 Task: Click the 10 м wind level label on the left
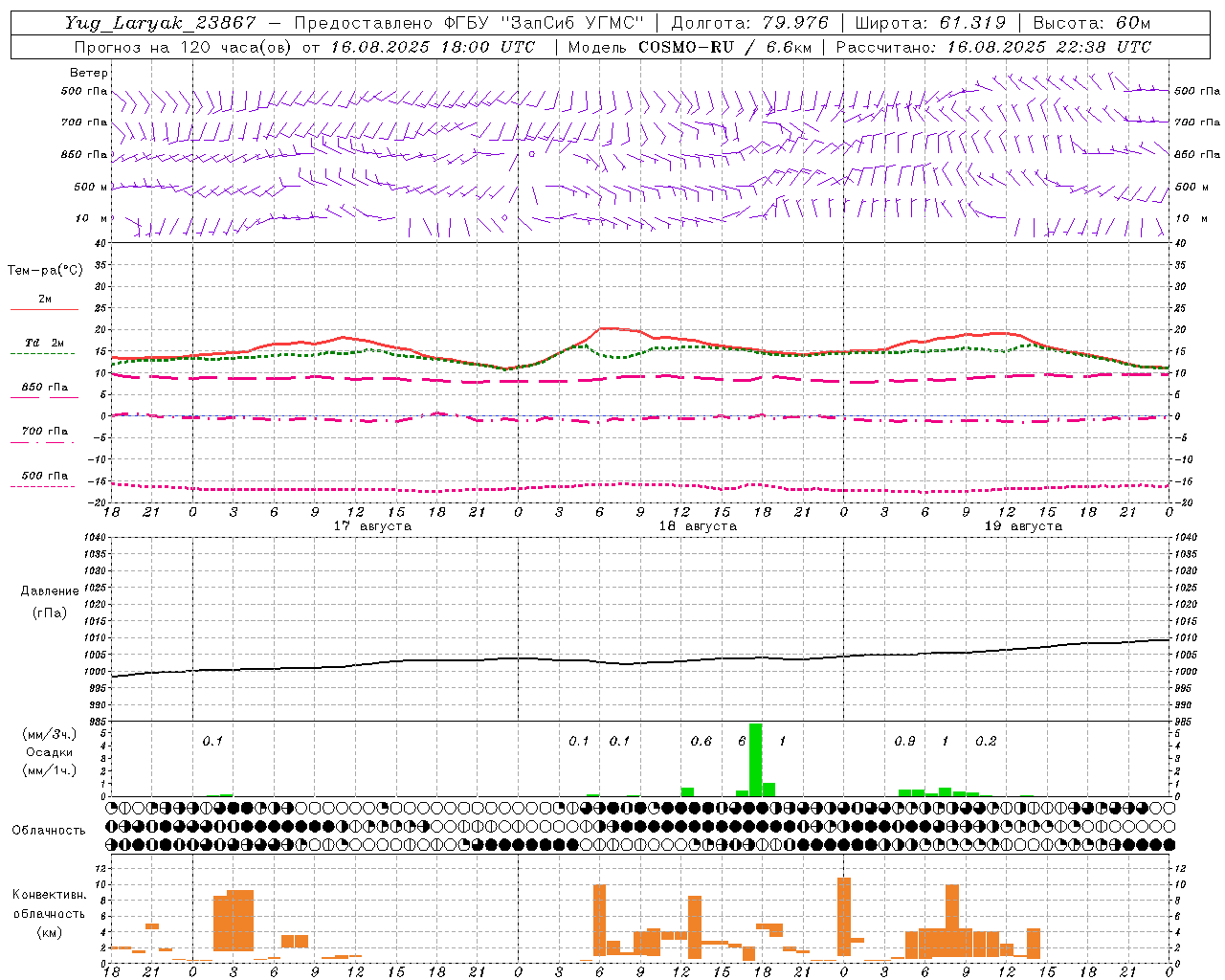tap(91, 218)
